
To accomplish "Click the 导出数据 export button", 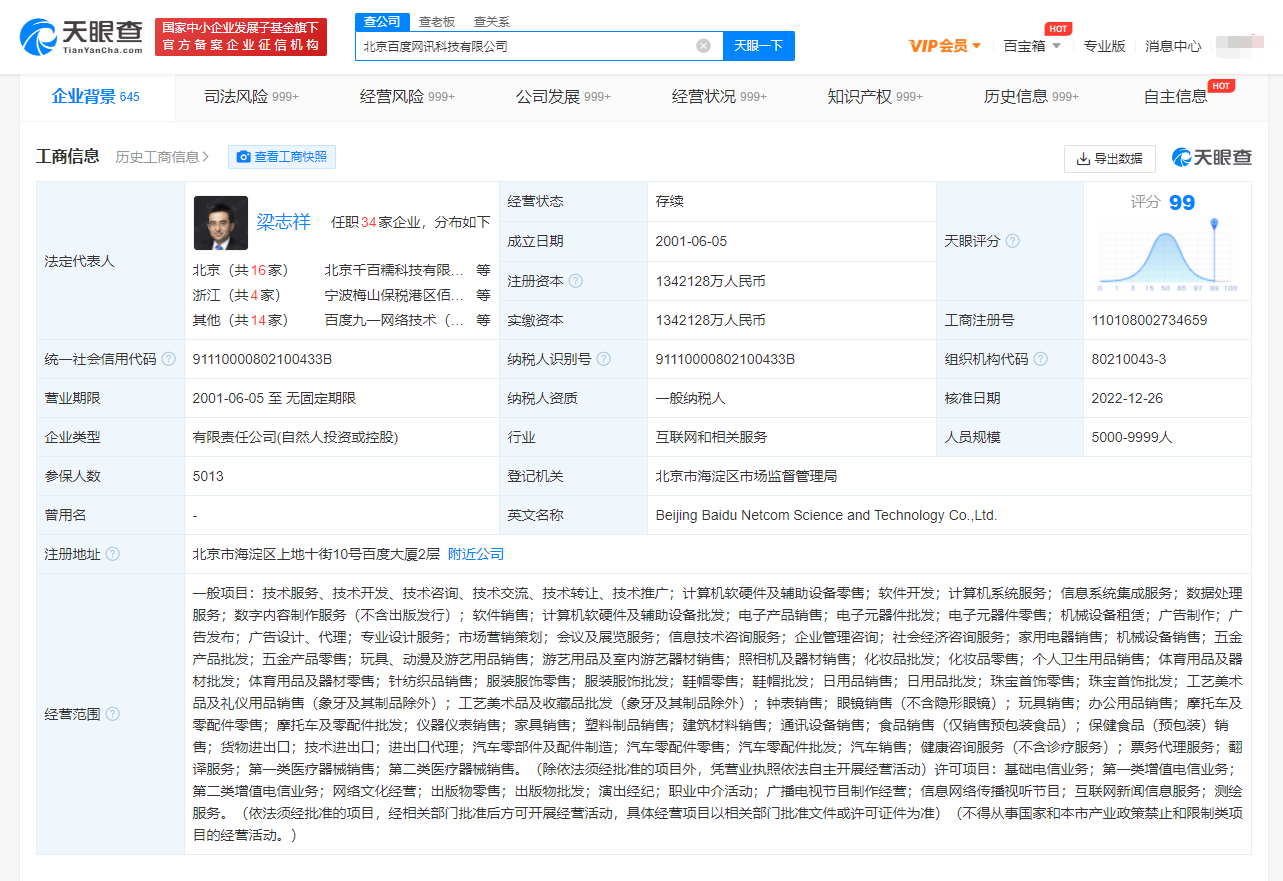I will [1110, 158].
